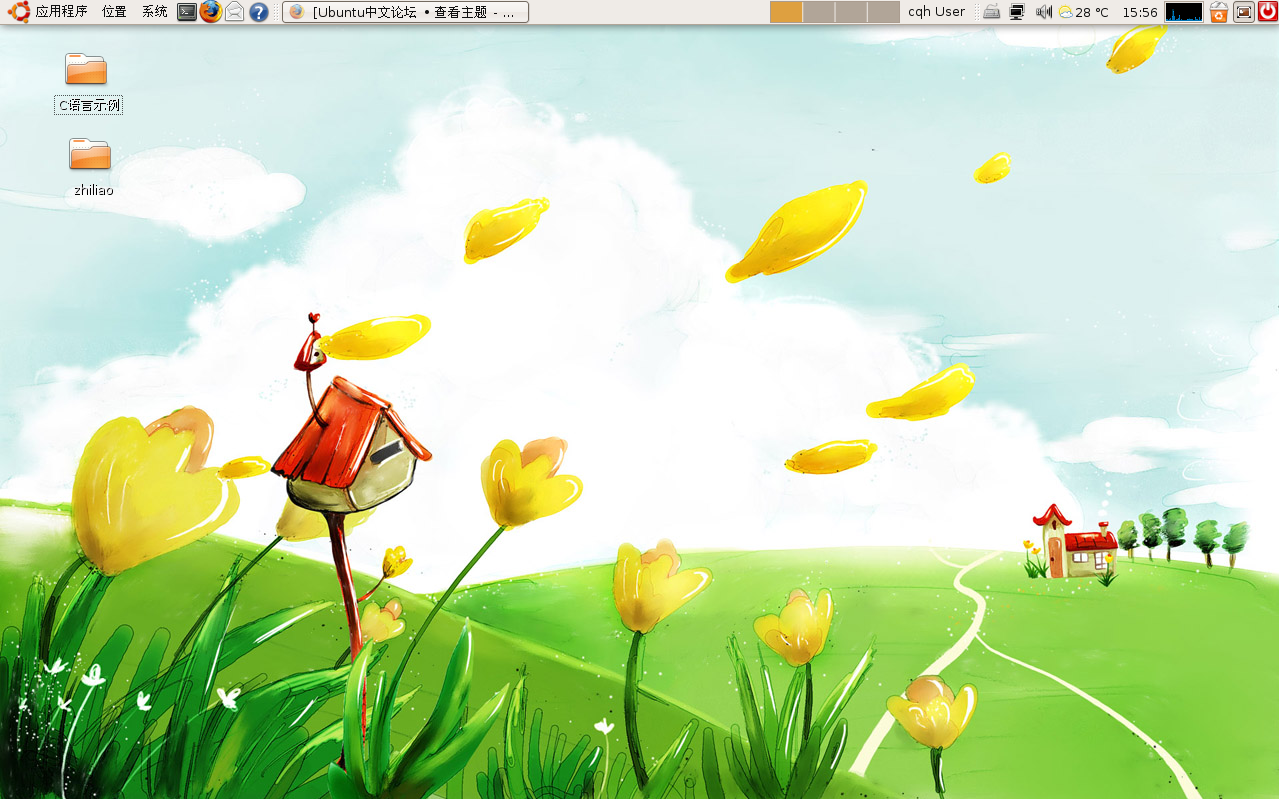The height and width of the screenshot is (799, 1279).
Task: Select the C语言示例 desktop folder
Action: pos(86,69)
